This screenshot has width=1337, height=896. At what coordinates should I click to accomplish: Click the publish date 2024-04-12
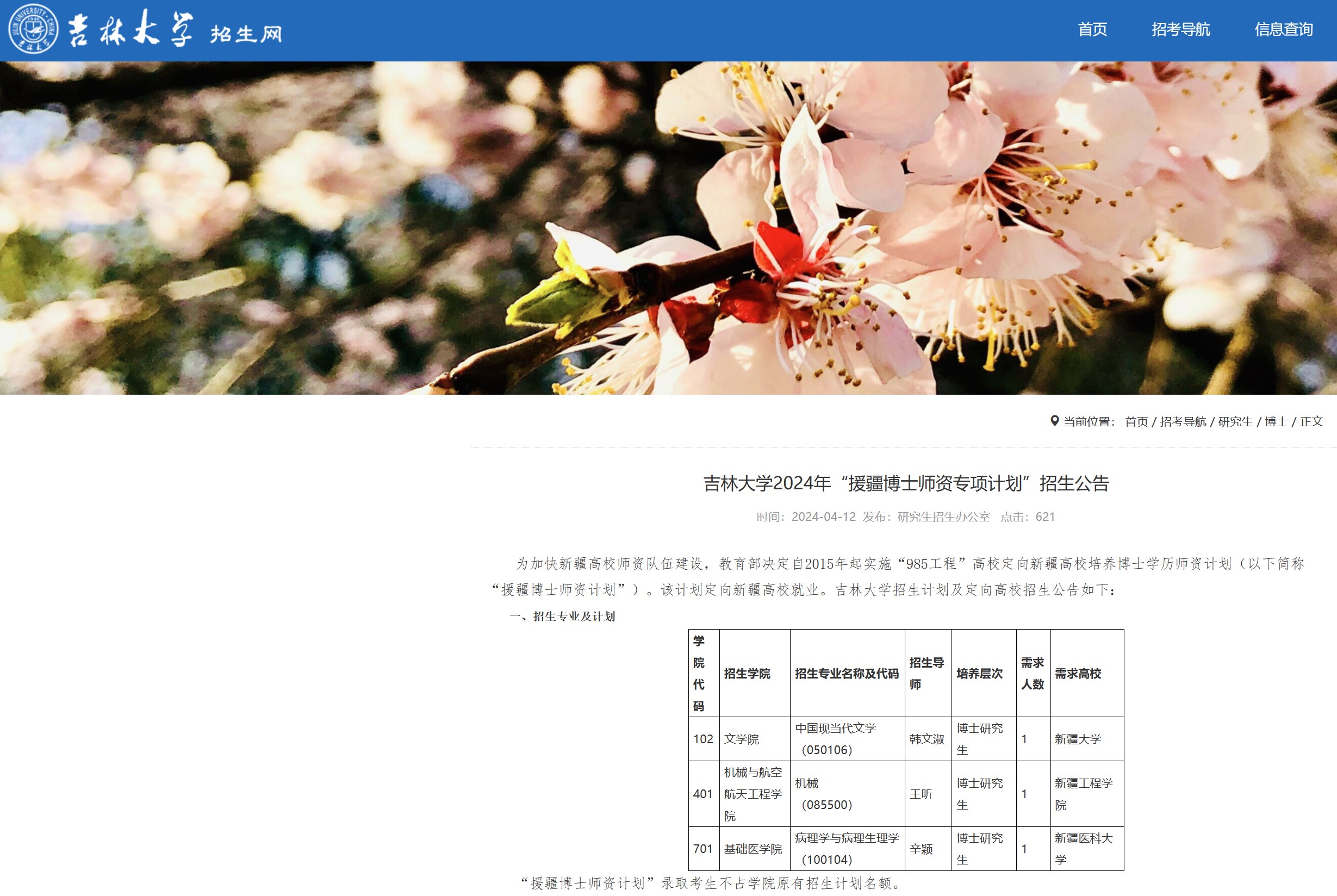pyautogui.click(x=823, y=517)
